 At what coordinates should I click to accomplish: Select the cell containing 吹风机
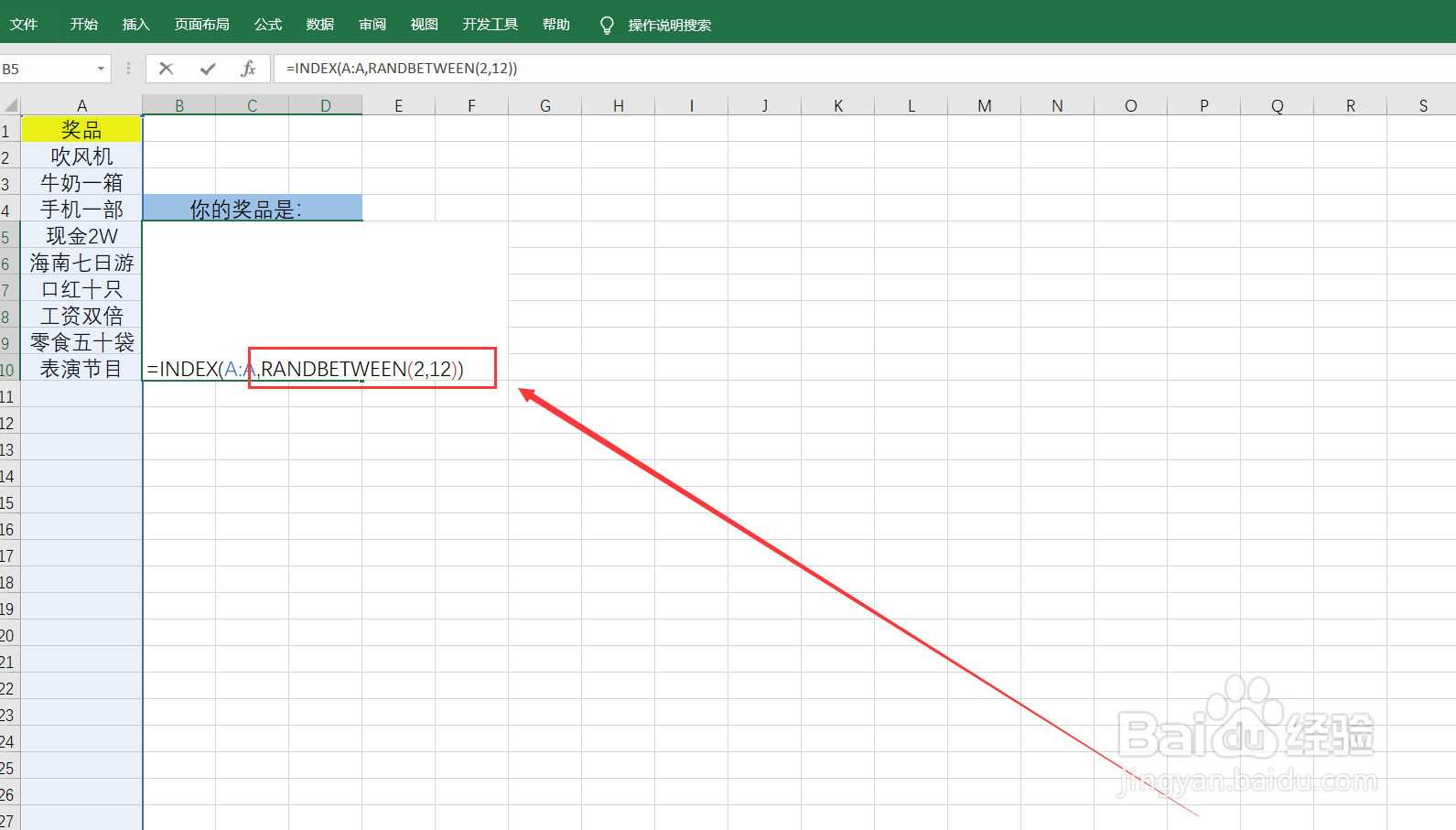click(81, 156)
